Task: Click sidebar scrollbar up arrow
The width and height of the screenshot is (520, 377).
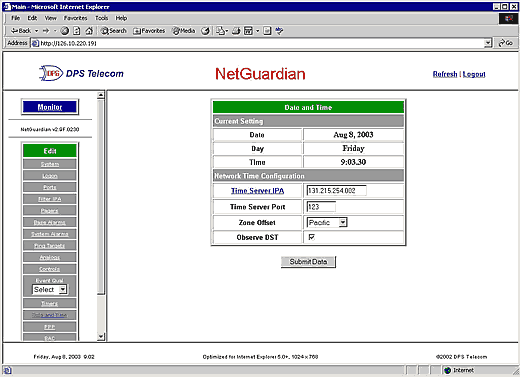Action: 101,95
